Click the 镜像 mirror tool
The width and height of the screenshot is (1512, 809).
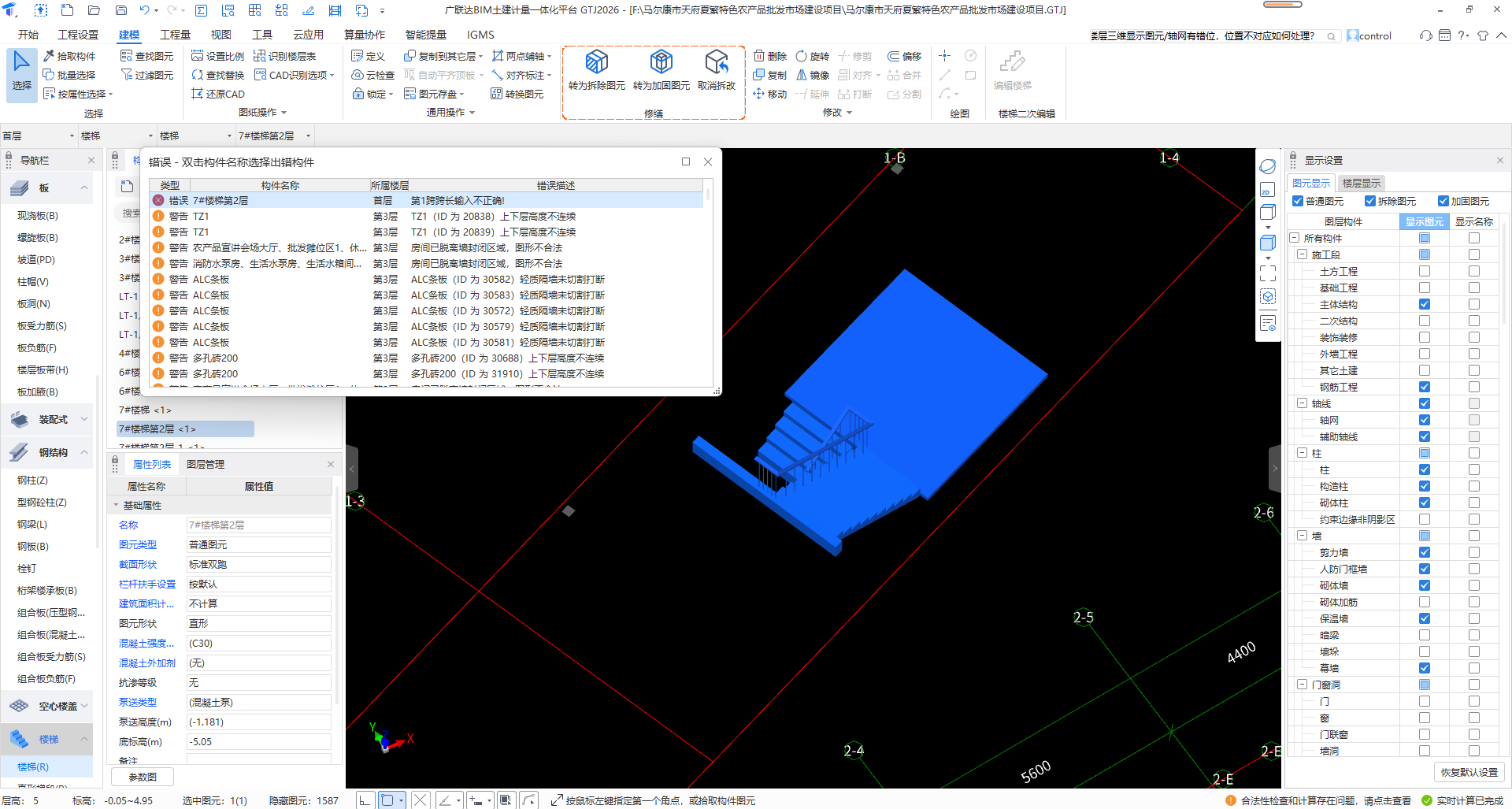pos(812,75)
